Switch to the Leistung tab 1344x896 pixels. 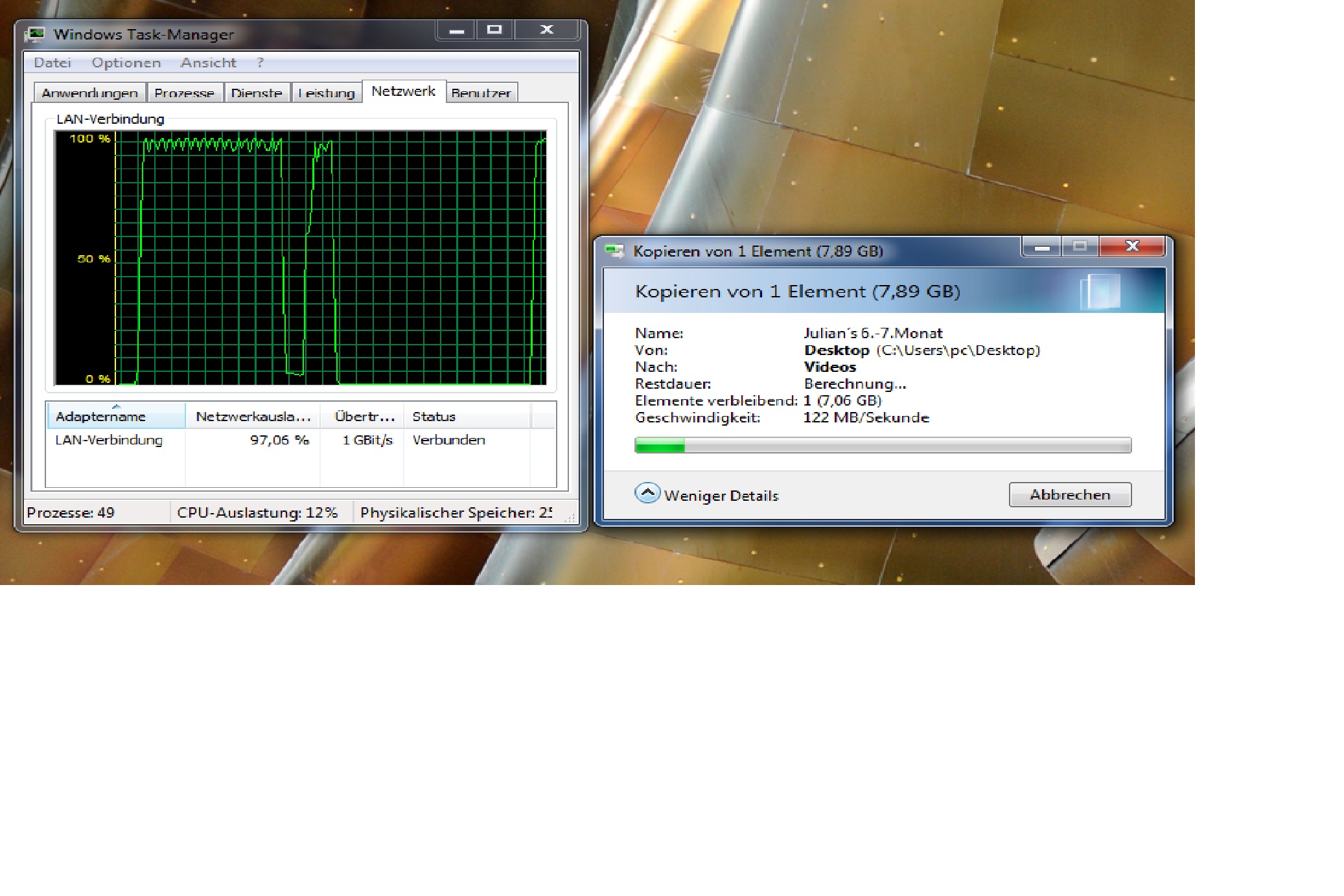point(327,93)
